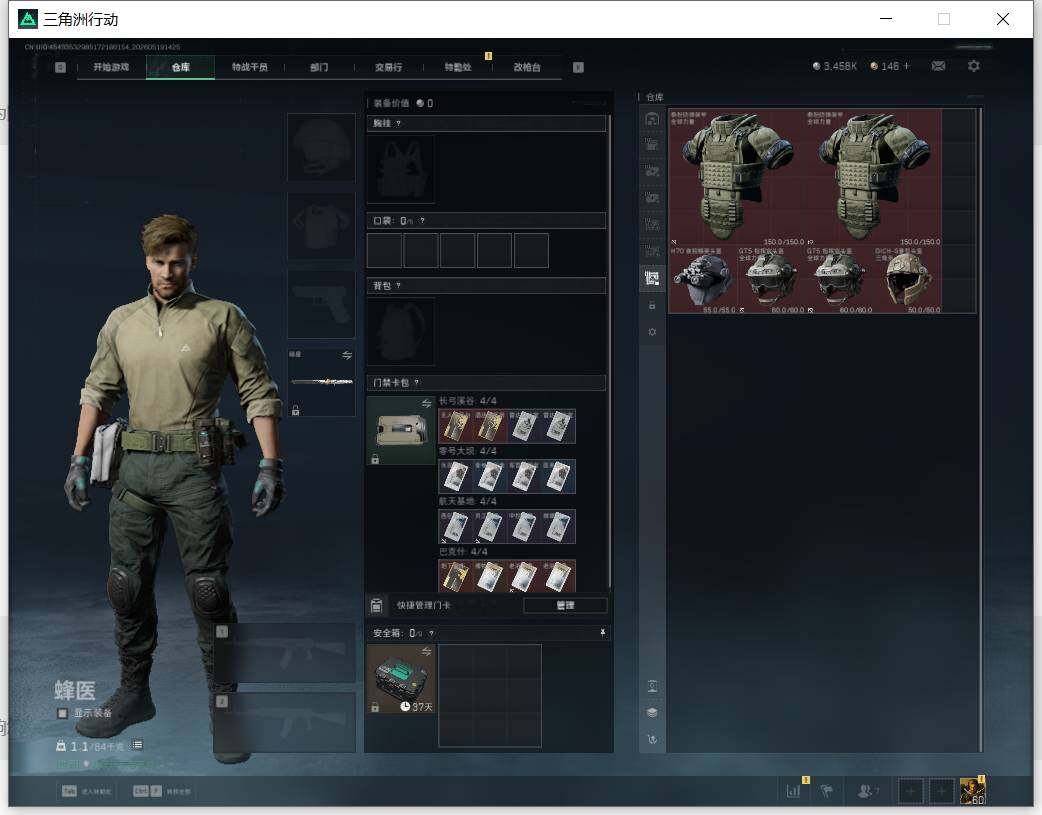This screenshot has height=815, width=1042.
Task: Select the second GT5 helmet
Action: point(839,279)
